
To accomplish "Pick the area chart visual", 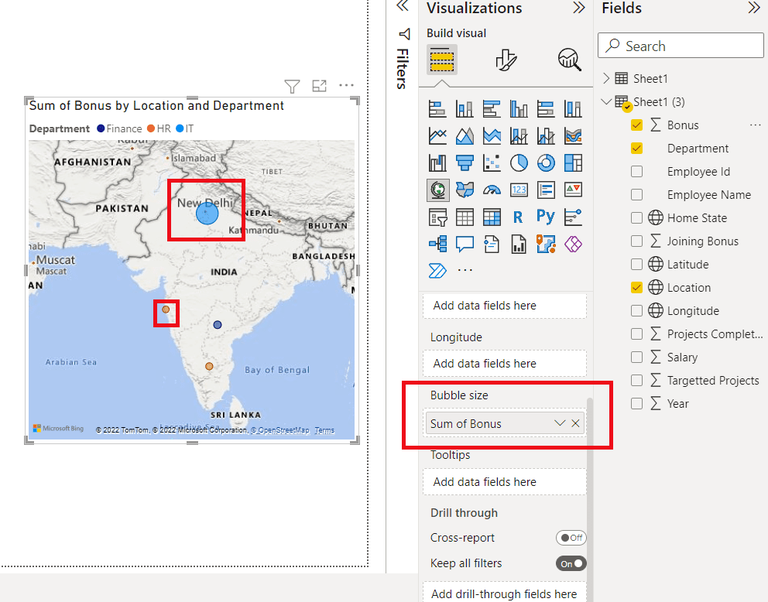I will (464, 136).
